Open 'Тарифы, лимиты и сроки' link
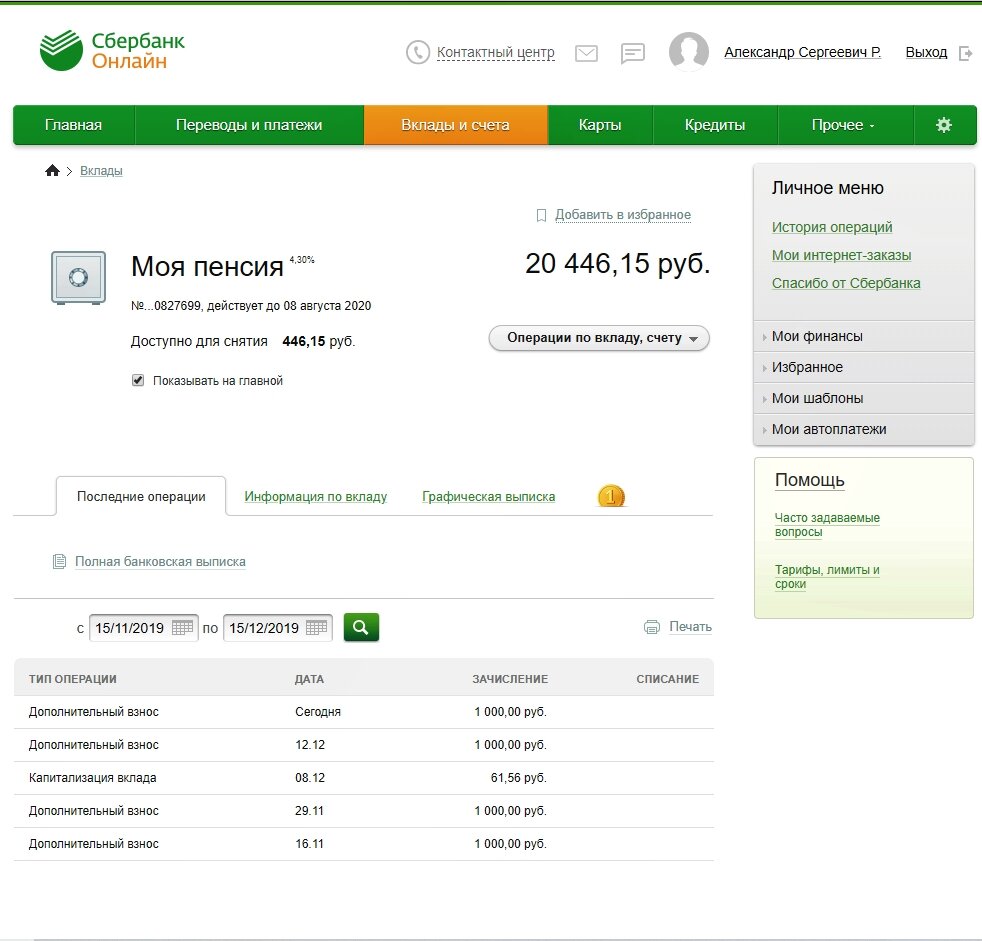Image resolution: width=982 pixels, height=941 pixels. point(827,577)
